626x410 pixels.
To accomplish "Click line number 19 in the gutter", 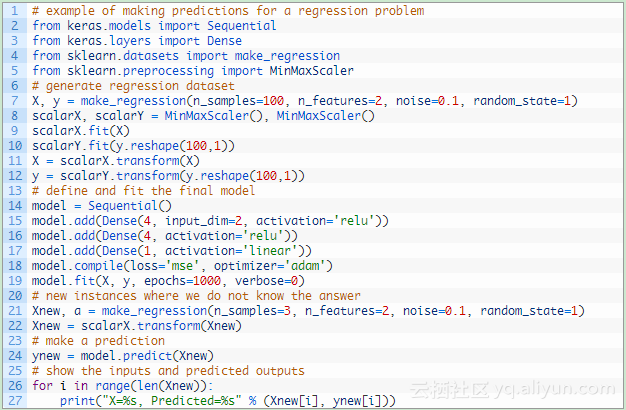I will [15, 281].
